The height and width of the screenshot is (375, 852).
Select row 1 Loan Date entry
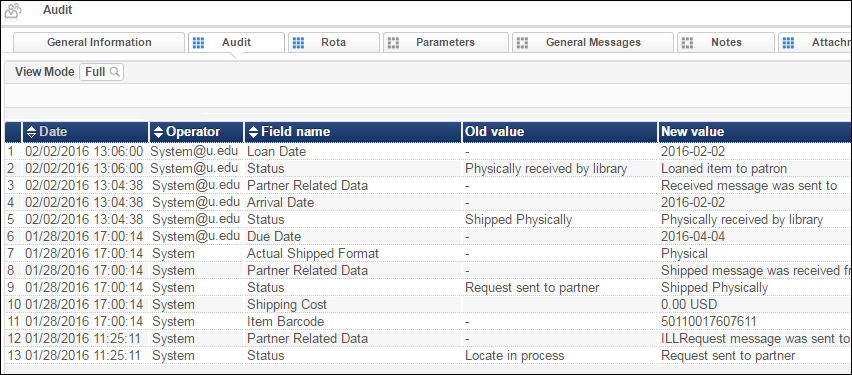(x=428, y=152)
